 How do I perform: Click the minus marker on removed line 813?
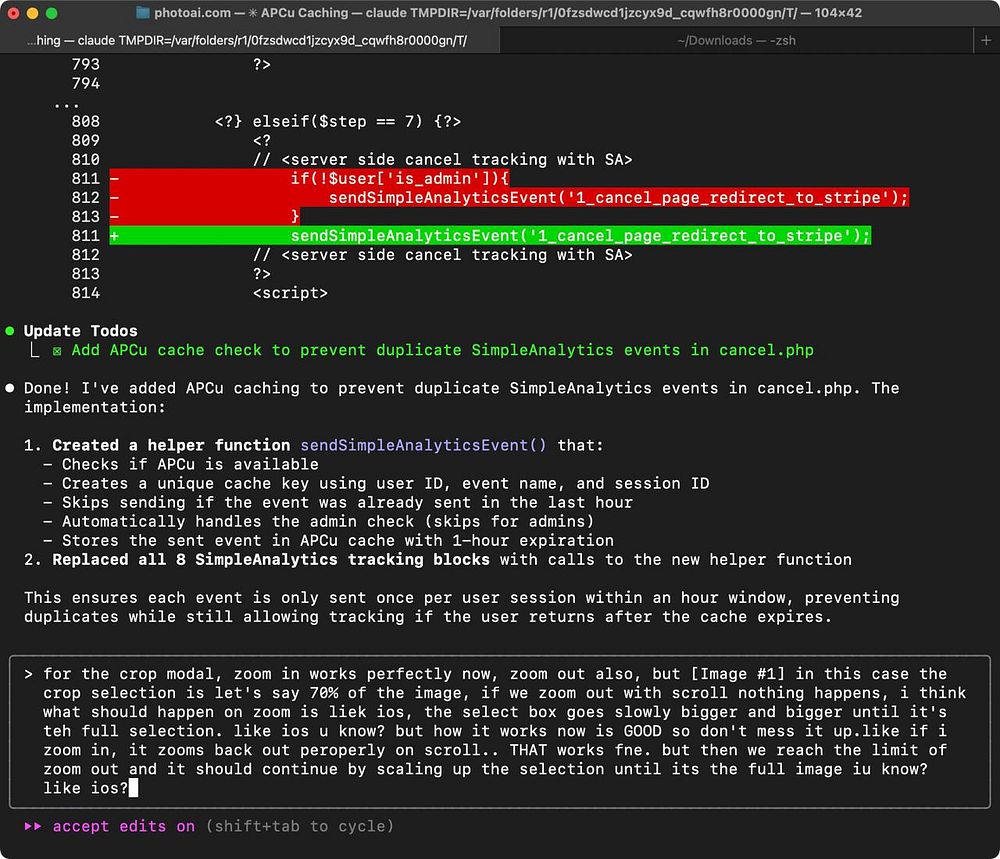click(114, 217)
